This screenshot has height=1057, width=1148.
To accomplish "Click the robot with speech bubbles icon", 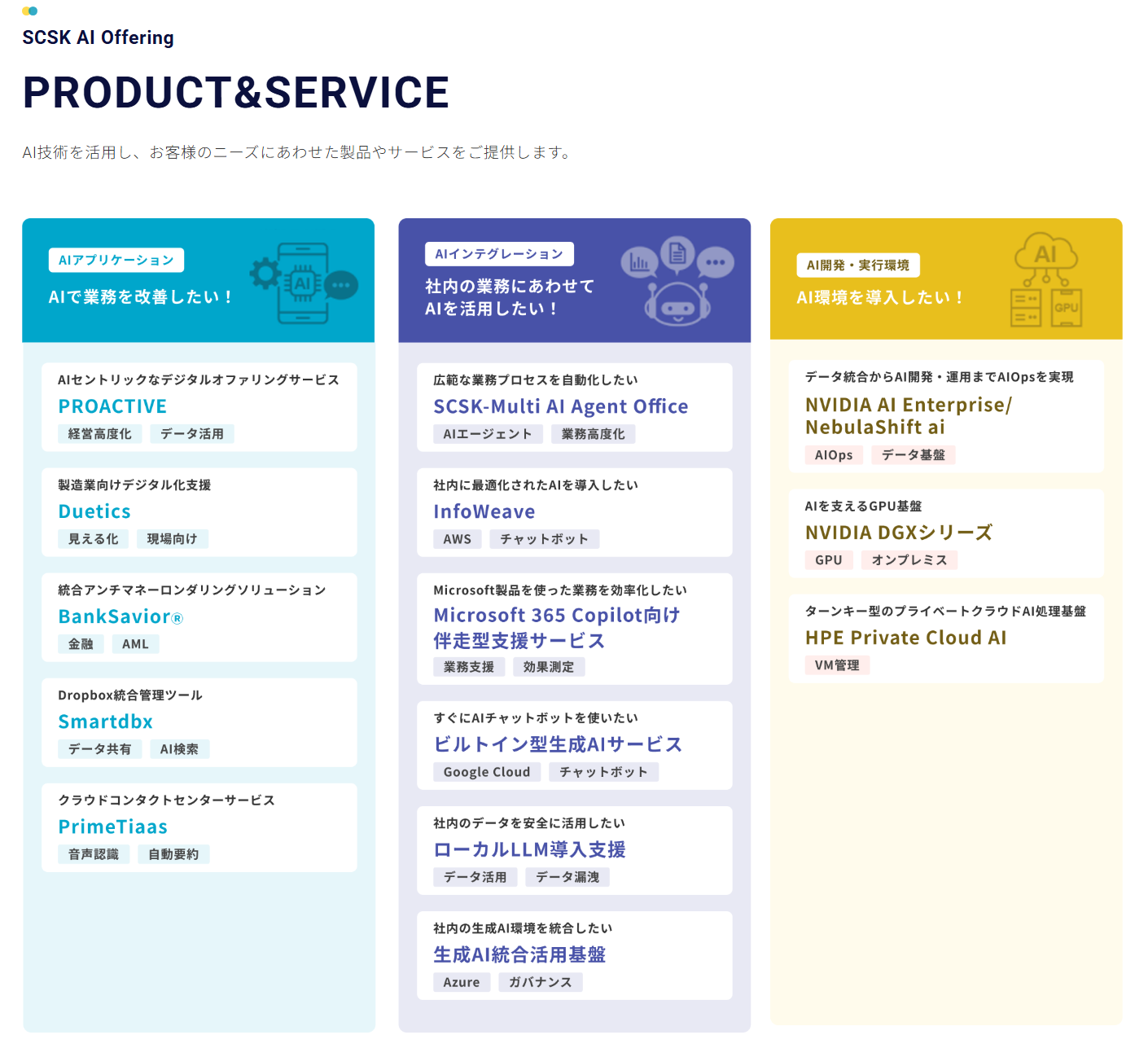I will (677, 281).
